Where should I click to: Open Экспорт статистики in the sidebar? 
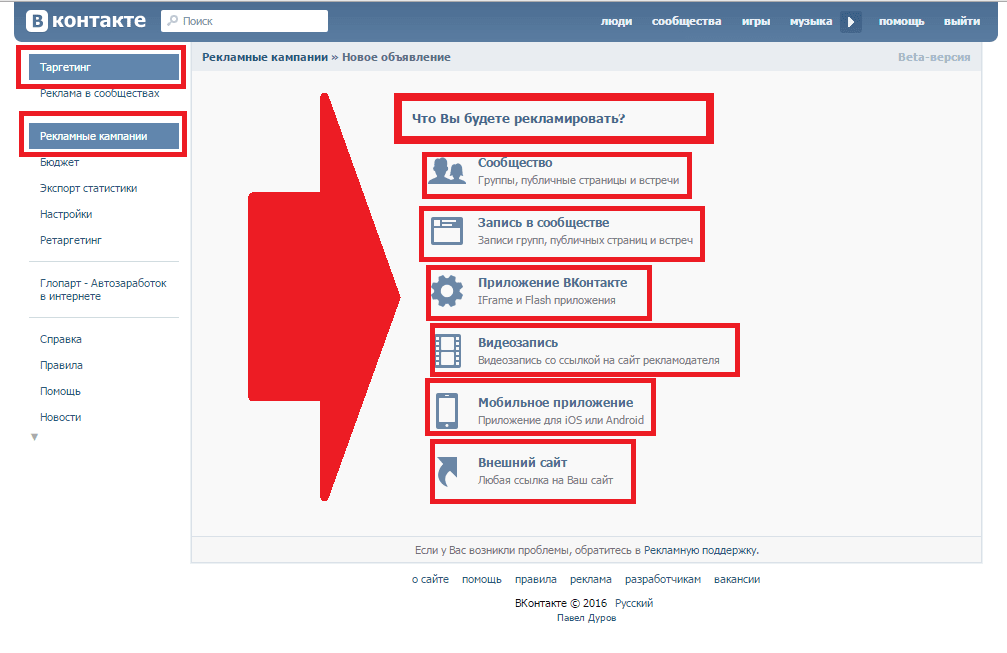[88, 188]
